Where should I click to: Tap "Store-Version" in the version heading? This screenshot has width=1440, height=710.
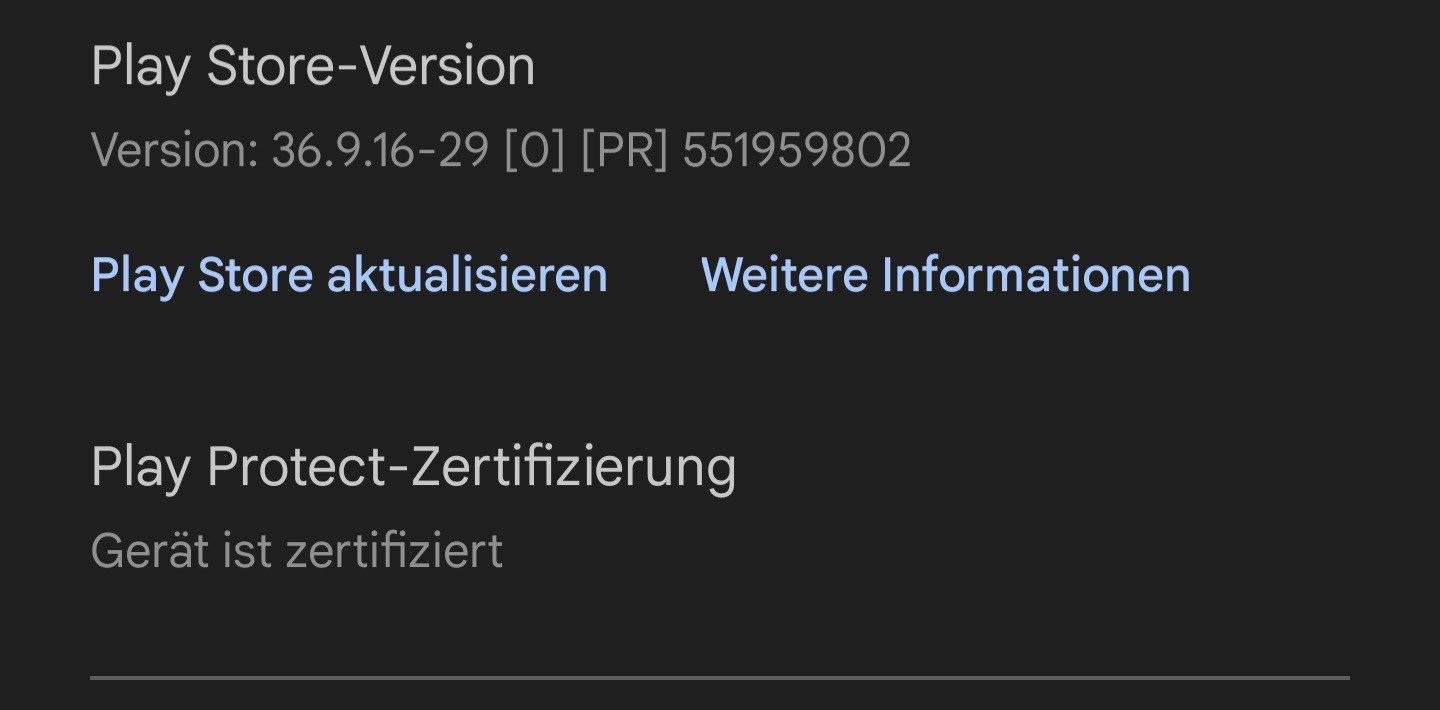pos(371,68)
